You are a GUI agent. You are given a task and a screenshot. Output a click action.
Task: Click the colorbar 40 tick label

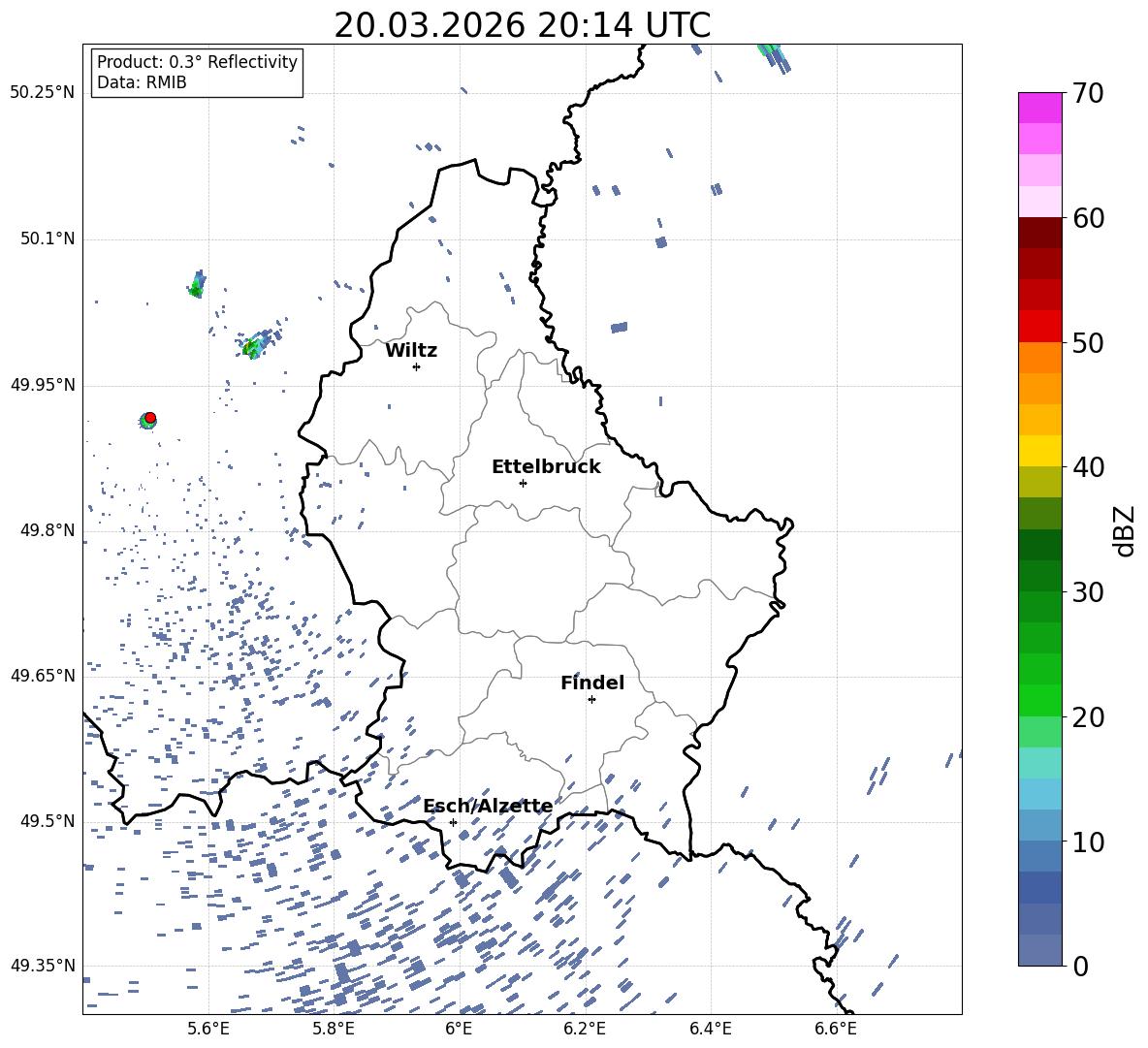[1088, 467]
